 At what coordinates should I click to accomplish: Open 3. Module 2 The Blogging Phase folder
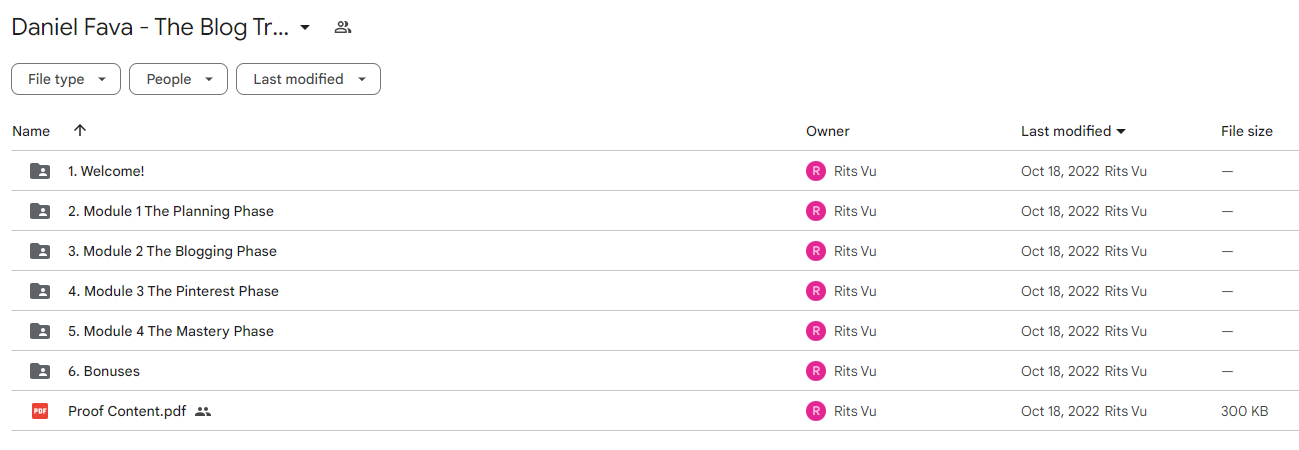pyautogui.click(x=172, y=251)
